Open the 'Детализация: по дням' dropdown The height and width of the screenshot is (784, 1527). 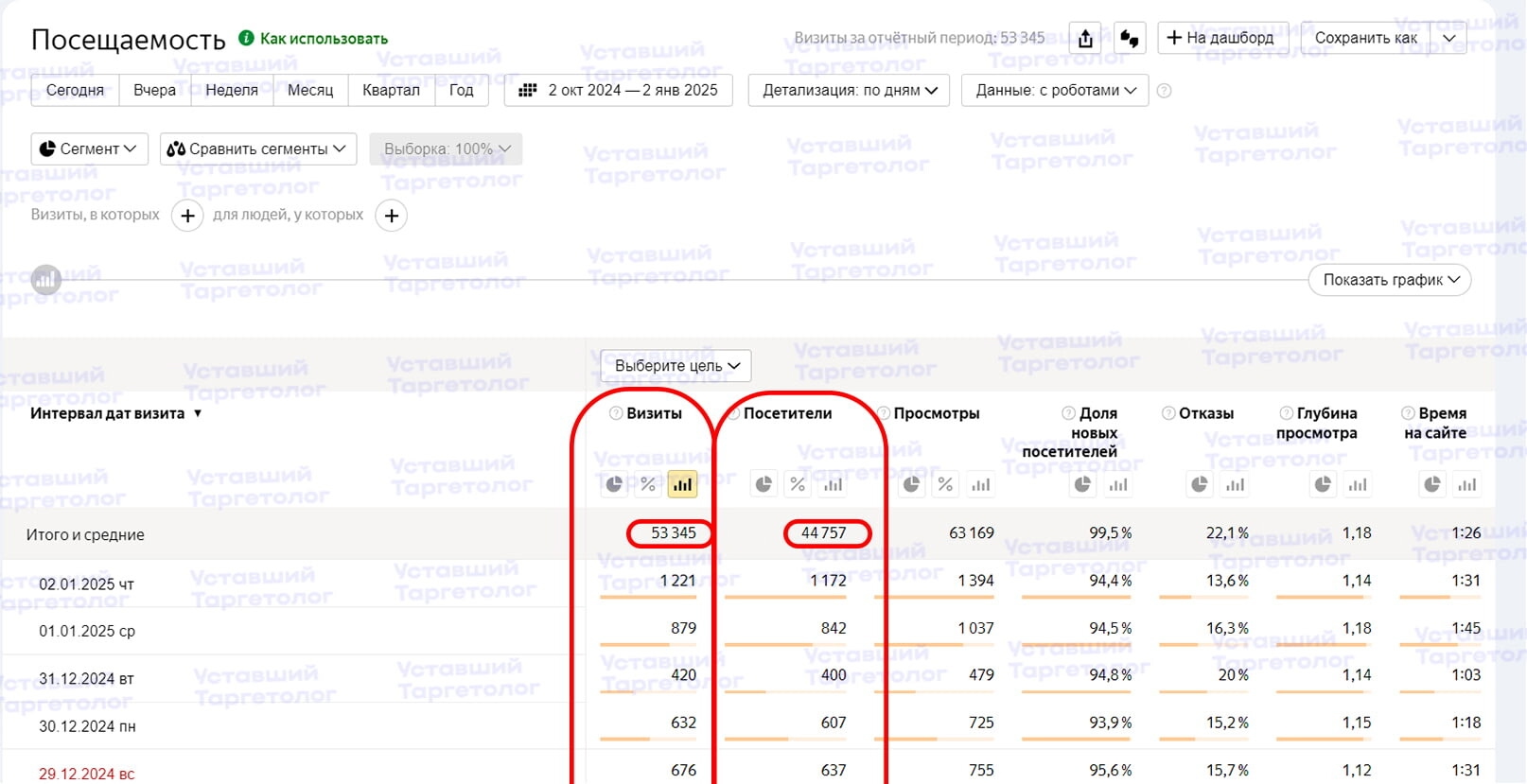849,91
